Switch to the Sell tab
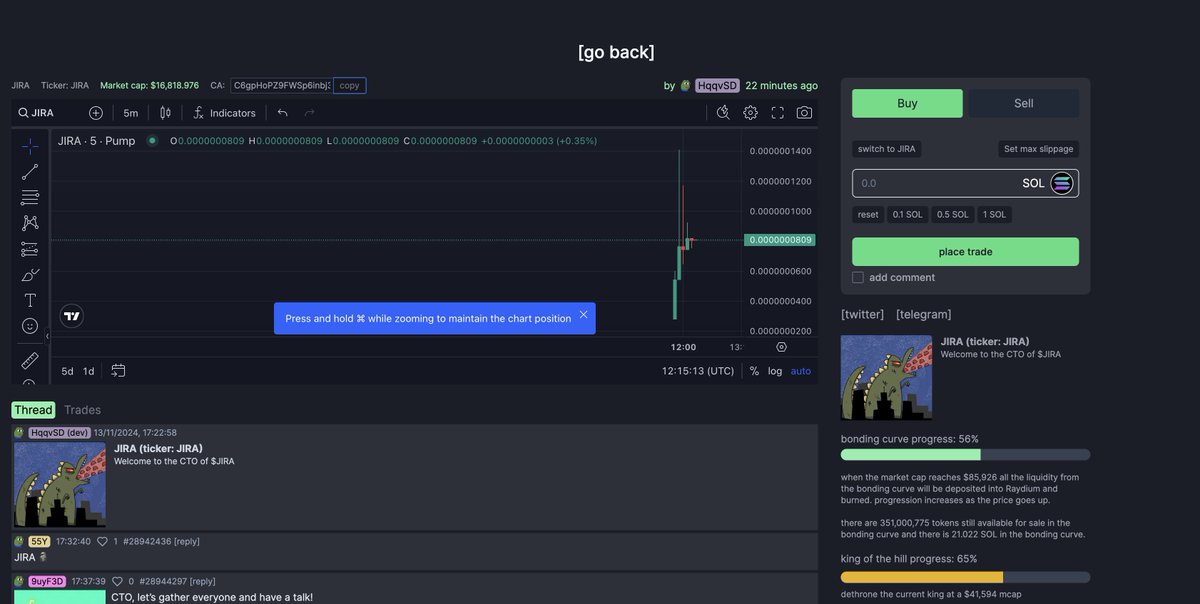This screenshot has width=1200, height=604. 1024,103
